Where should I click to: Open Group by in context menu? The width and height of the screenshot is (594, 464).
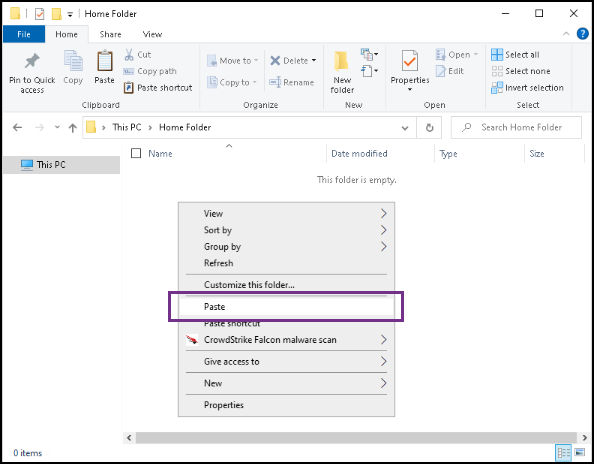[x=286, y=247]
